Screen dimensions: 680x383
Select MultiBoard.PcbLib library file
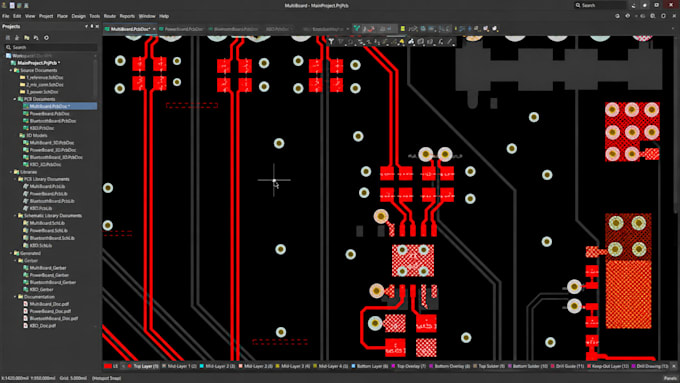click(47, 187)
